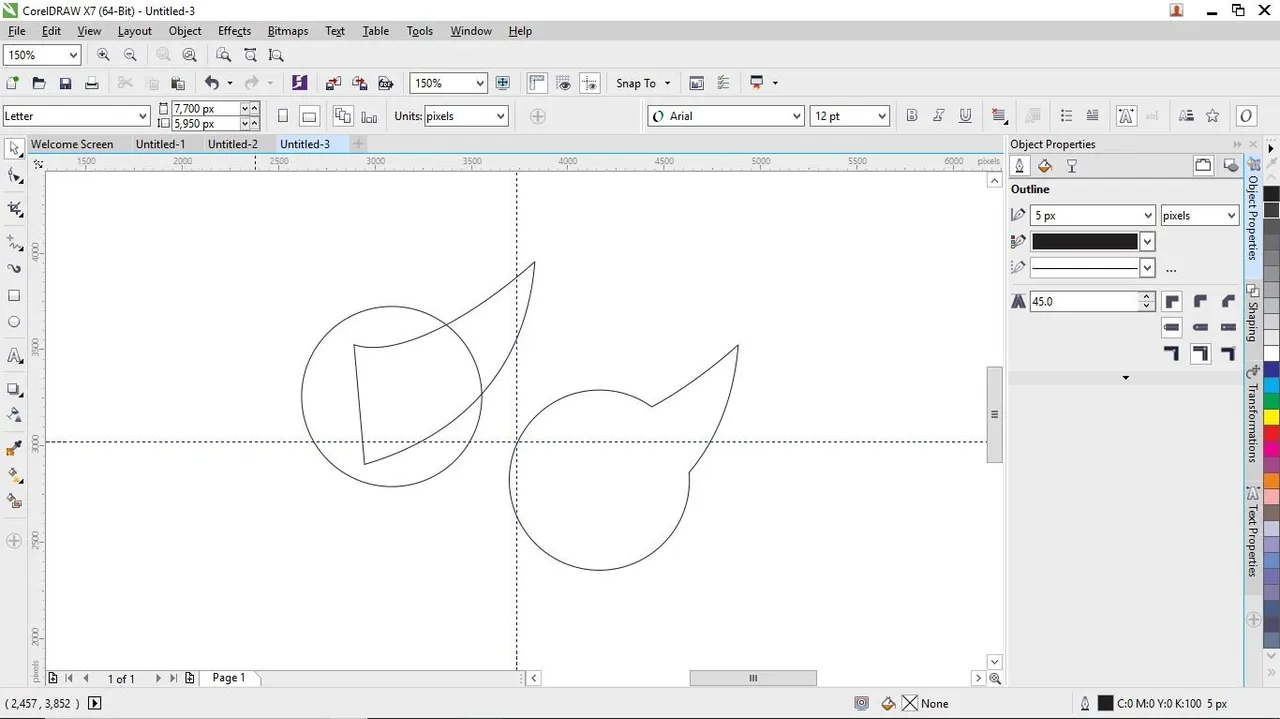Open the Text Properties docker tab
Image resolution: width=1280 pixels, height=719 pixels.
1252,532
